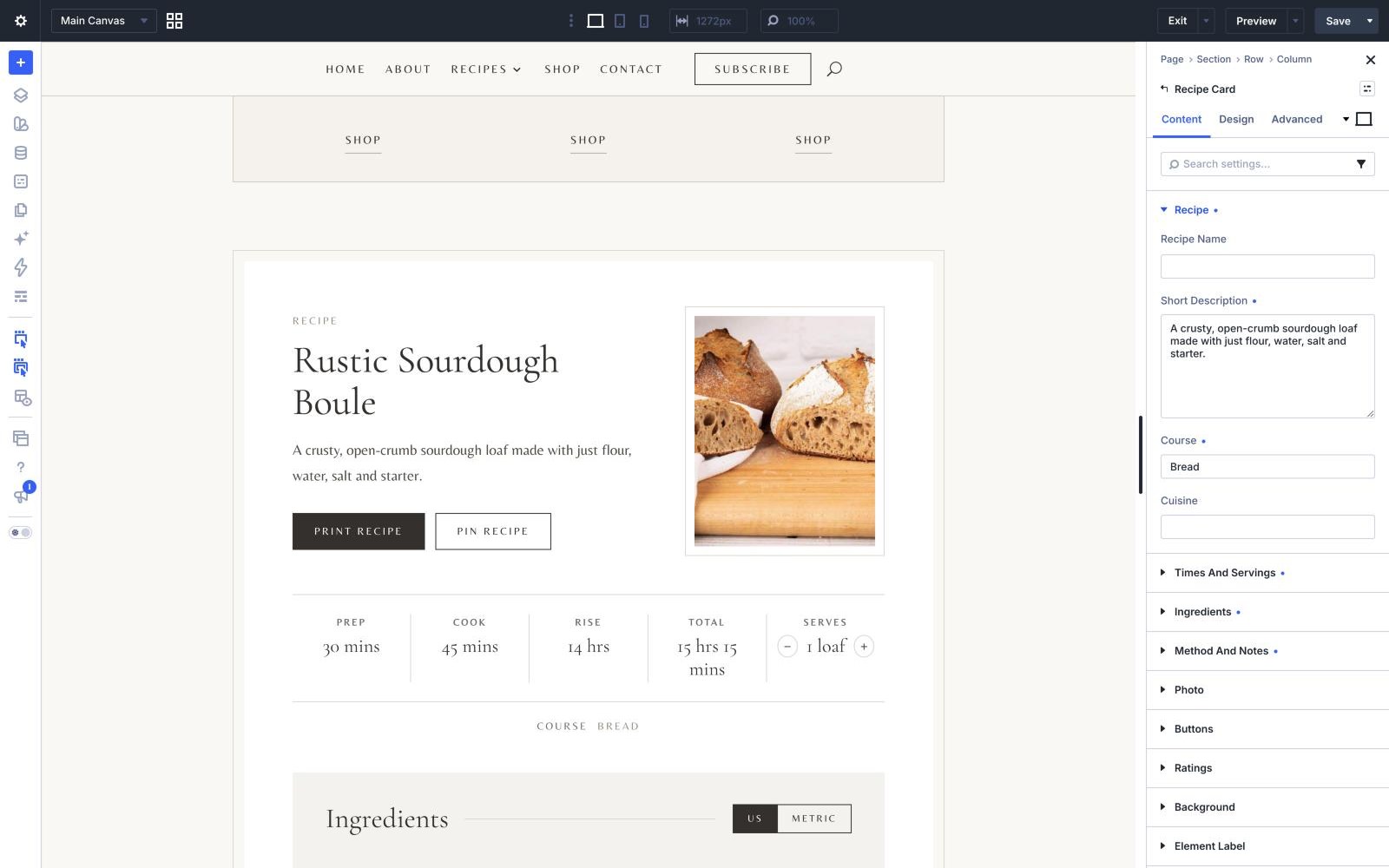Expand the Ingredients settings group
The image size is (1389, 868).
tap(1267, 612)
